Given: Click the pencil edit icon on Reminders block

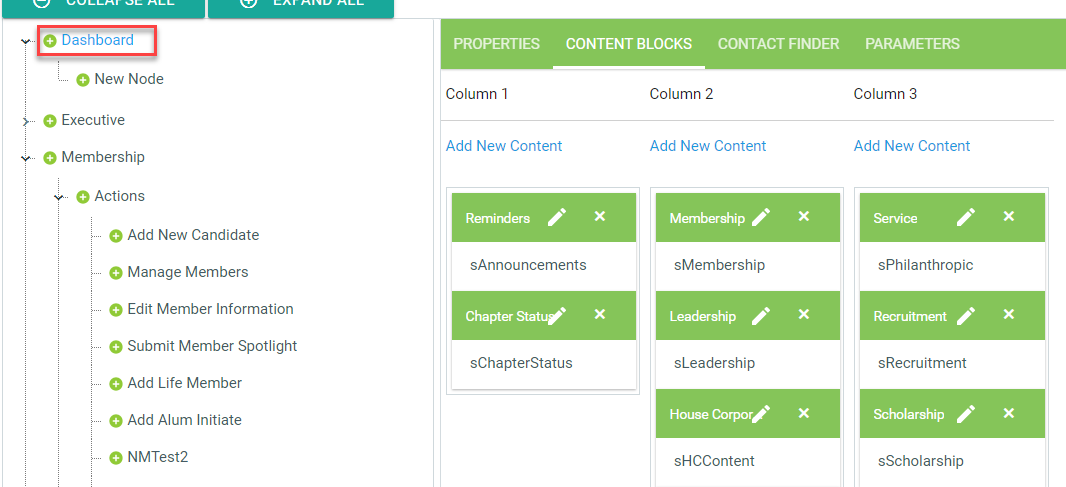Looking at the screenshot, I should [557, 217].
